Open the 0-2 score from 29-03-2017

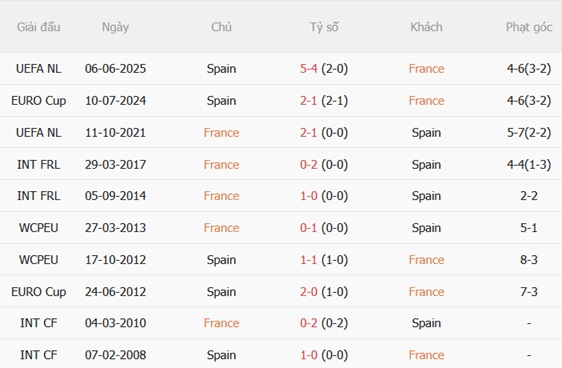[309, 164]
